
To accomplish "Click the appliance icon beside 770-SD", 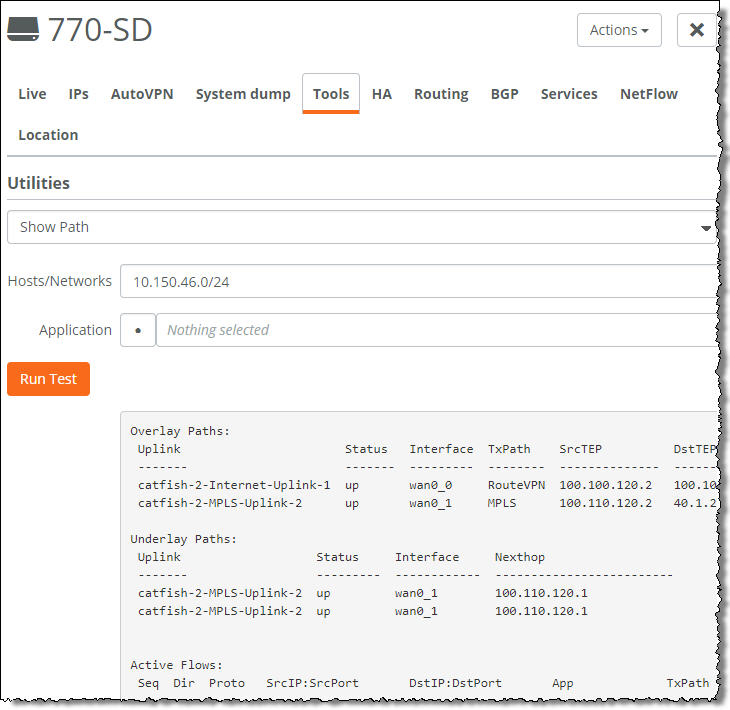I will [23, 29].
